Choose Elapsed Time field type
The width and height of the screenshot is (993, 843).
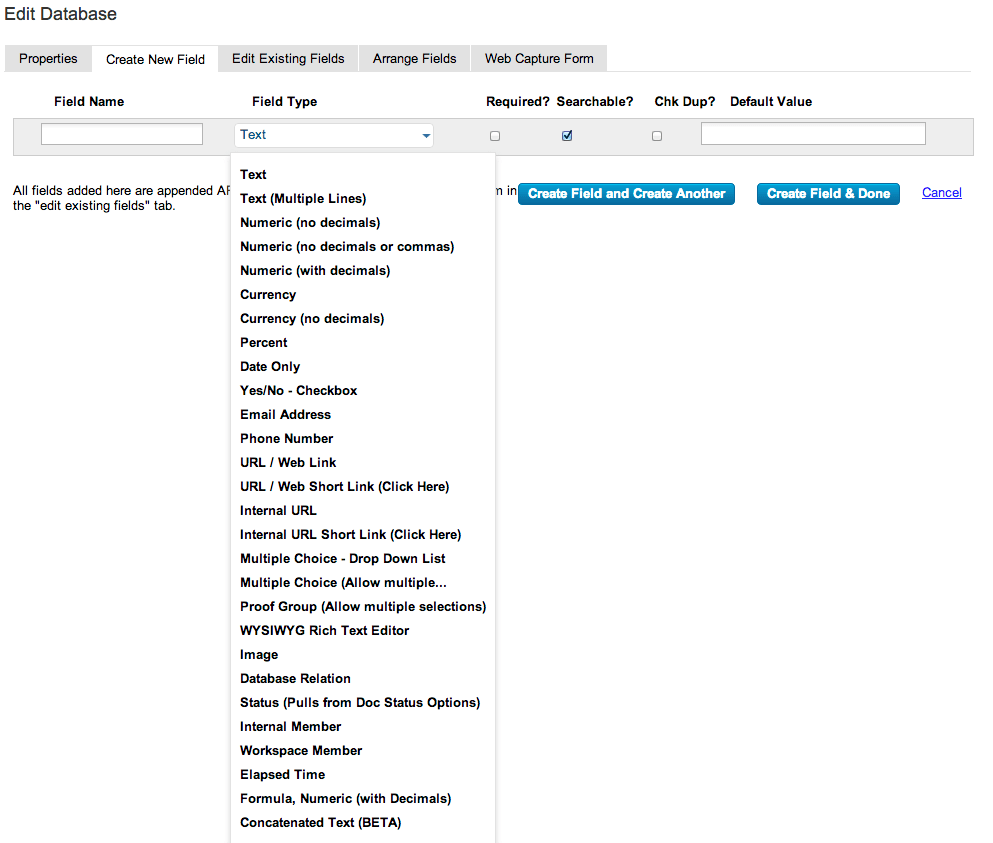click(282, 774)
